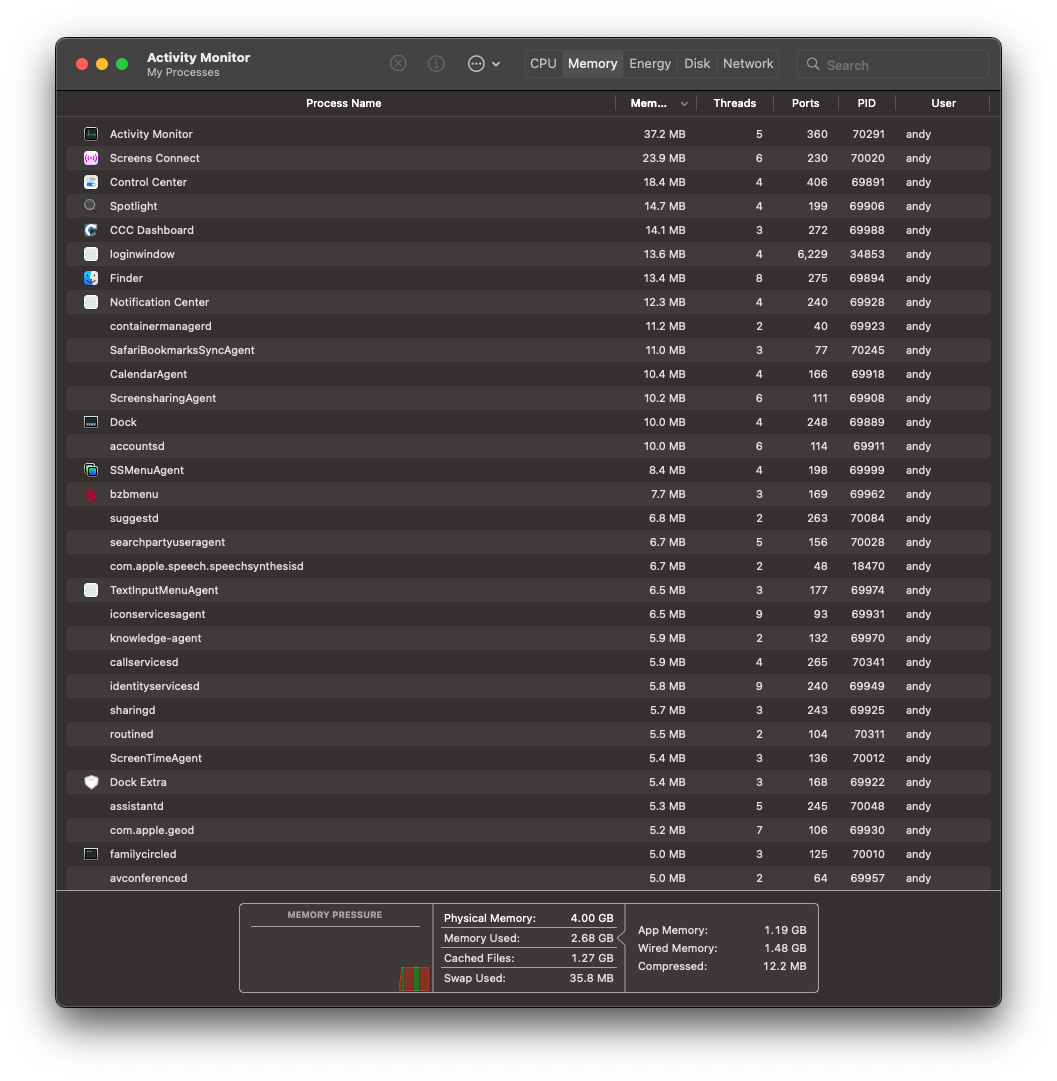Click the TextInputMenuAgent icon
The width and height of the screenshot is (1057, 1081).
click(91, 590)
